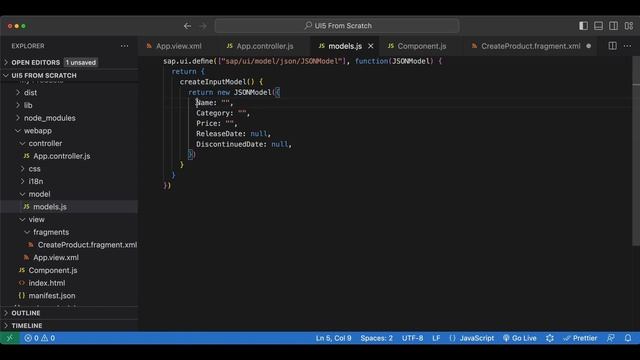Expand the css folder
This screenshot has height=360, width=640.
pos(34,169)
